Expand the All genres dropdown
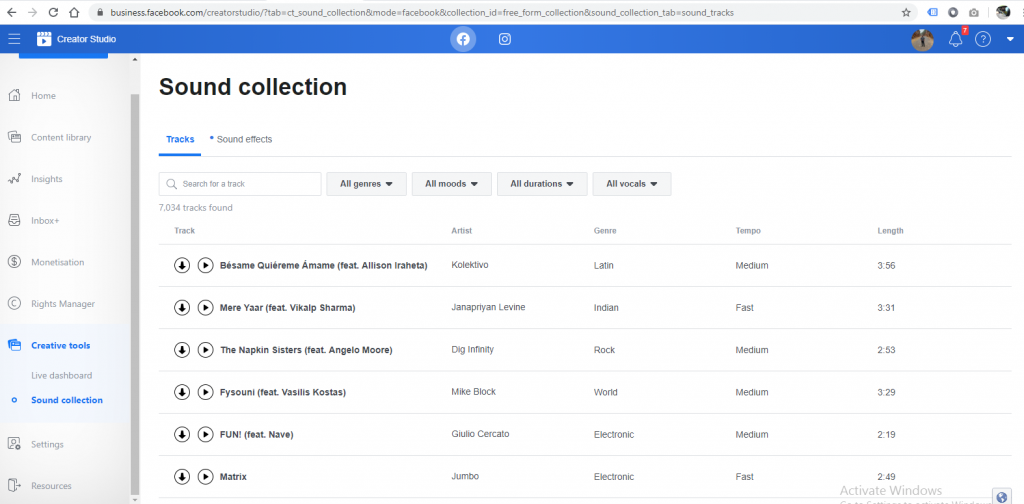Screen dimensions: 1024x504 coord(366,184)
